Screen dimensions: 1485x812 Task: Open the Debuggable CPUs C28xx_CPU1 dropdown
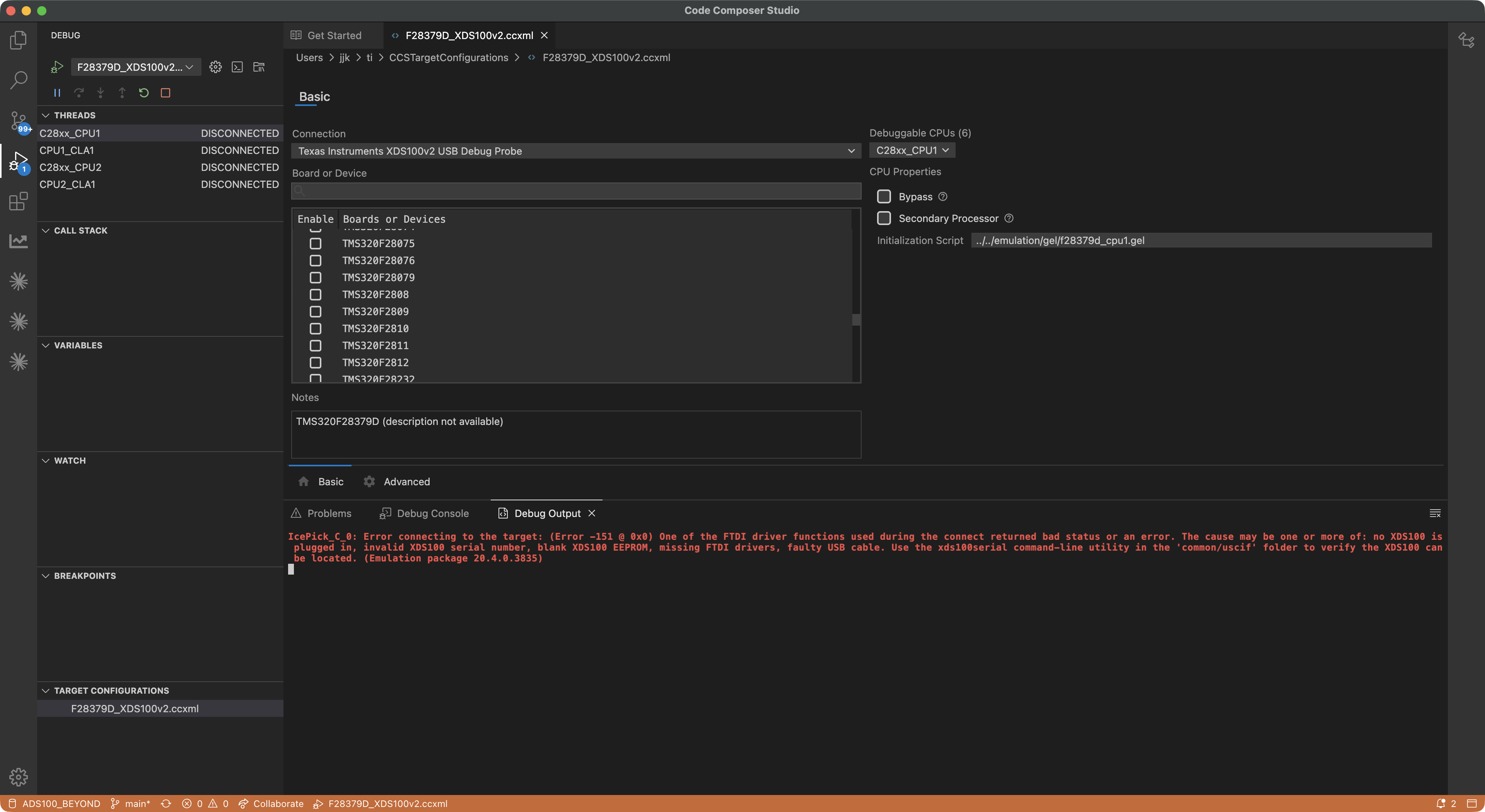point(912,150)
